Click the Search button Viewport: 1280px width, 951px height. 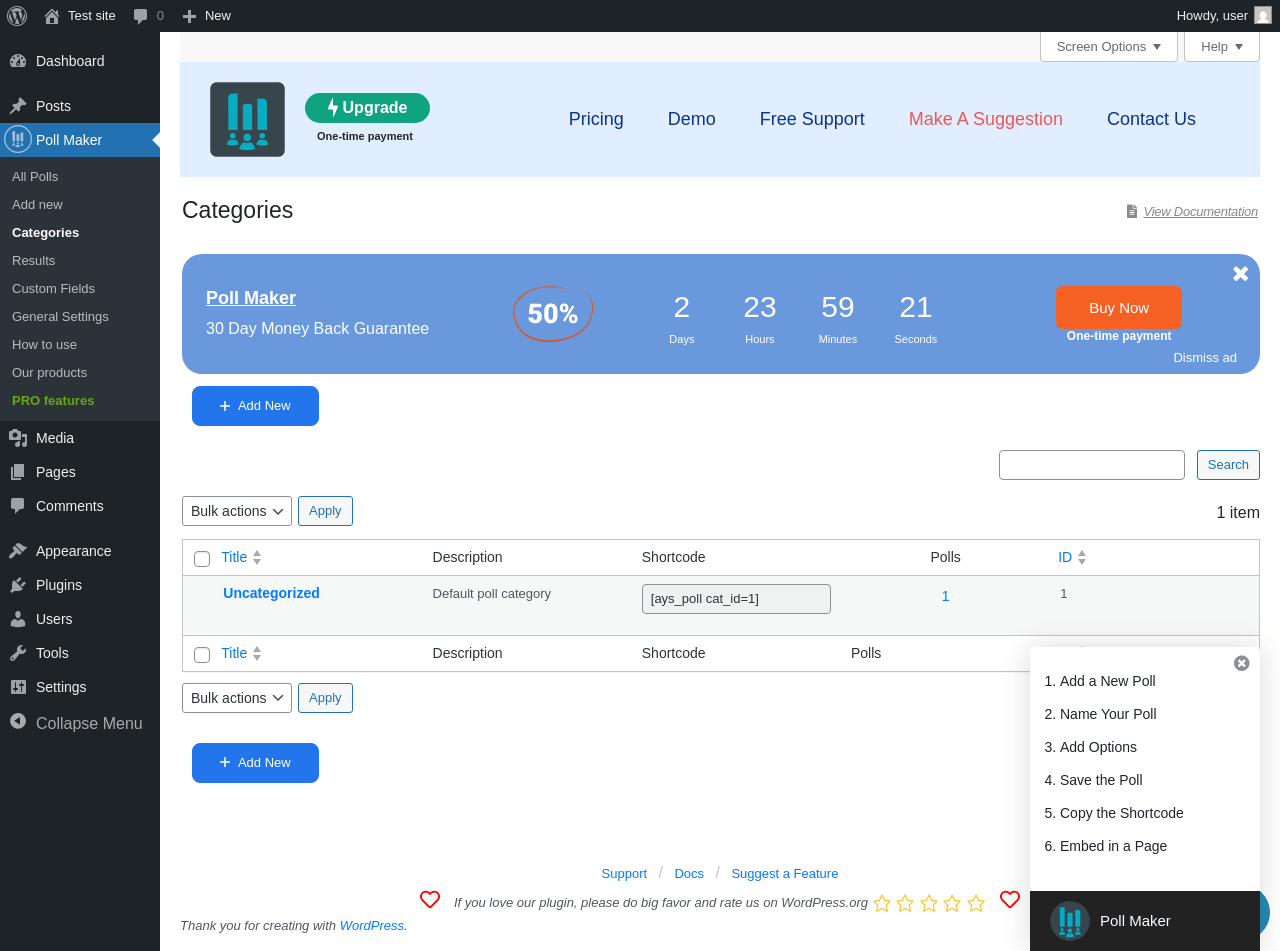[1228, 465]
